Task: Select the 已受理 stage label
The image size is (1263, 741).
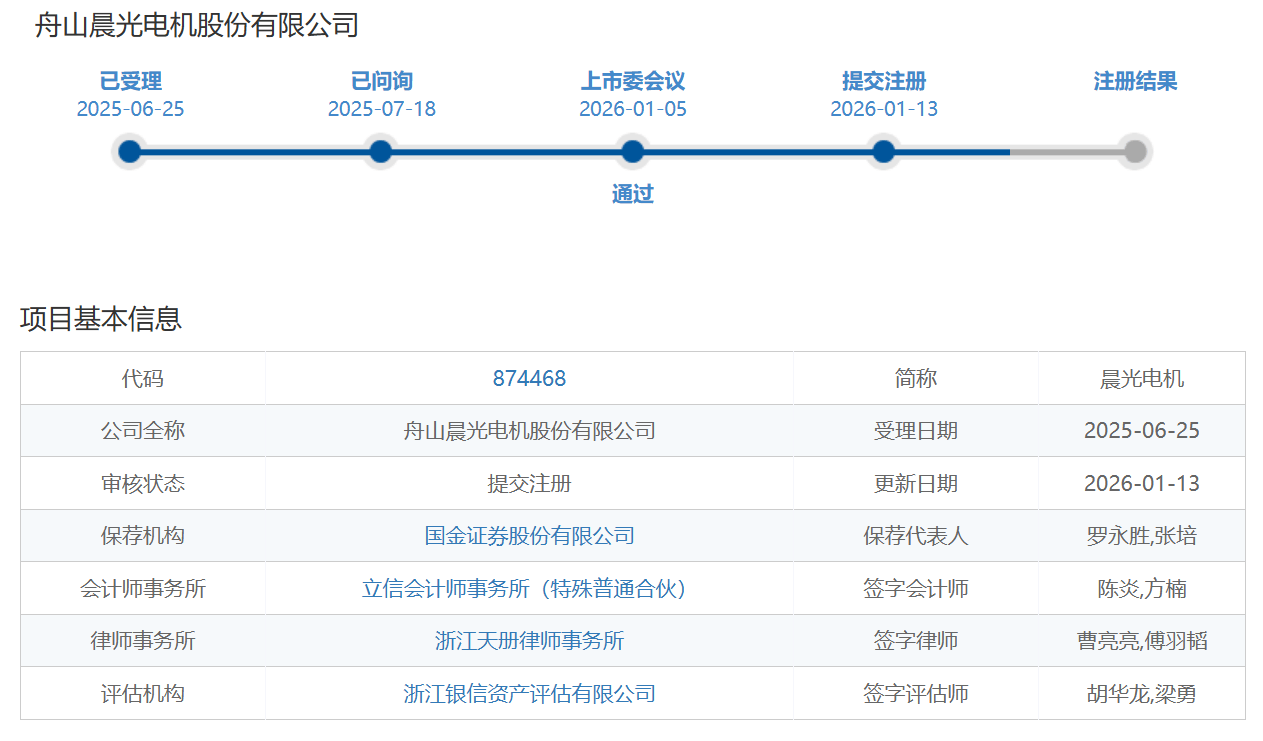Action: [130, 81]
